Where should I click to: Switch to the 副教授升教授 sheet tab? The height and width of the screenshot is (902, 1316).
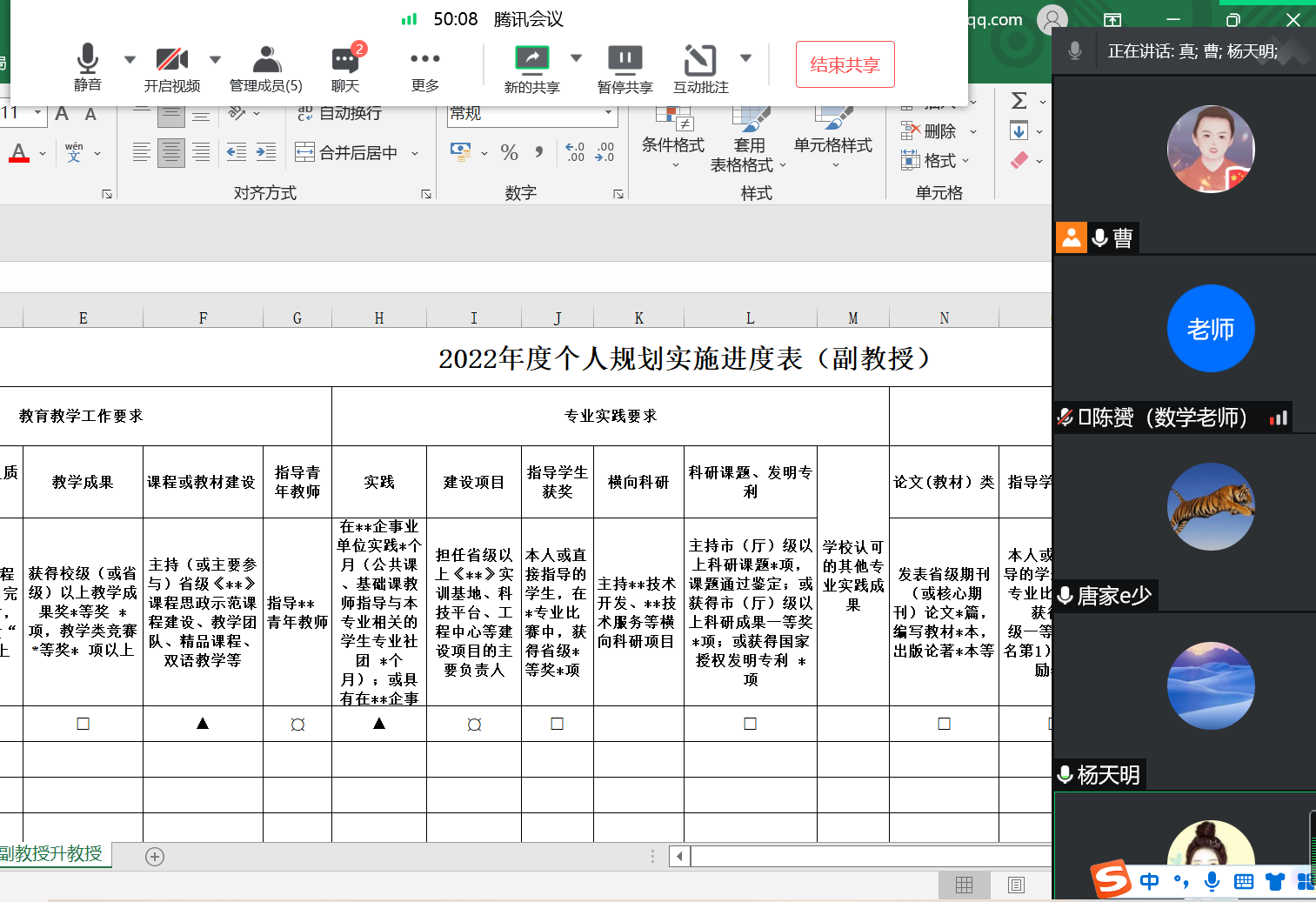(x=52, y=854)
